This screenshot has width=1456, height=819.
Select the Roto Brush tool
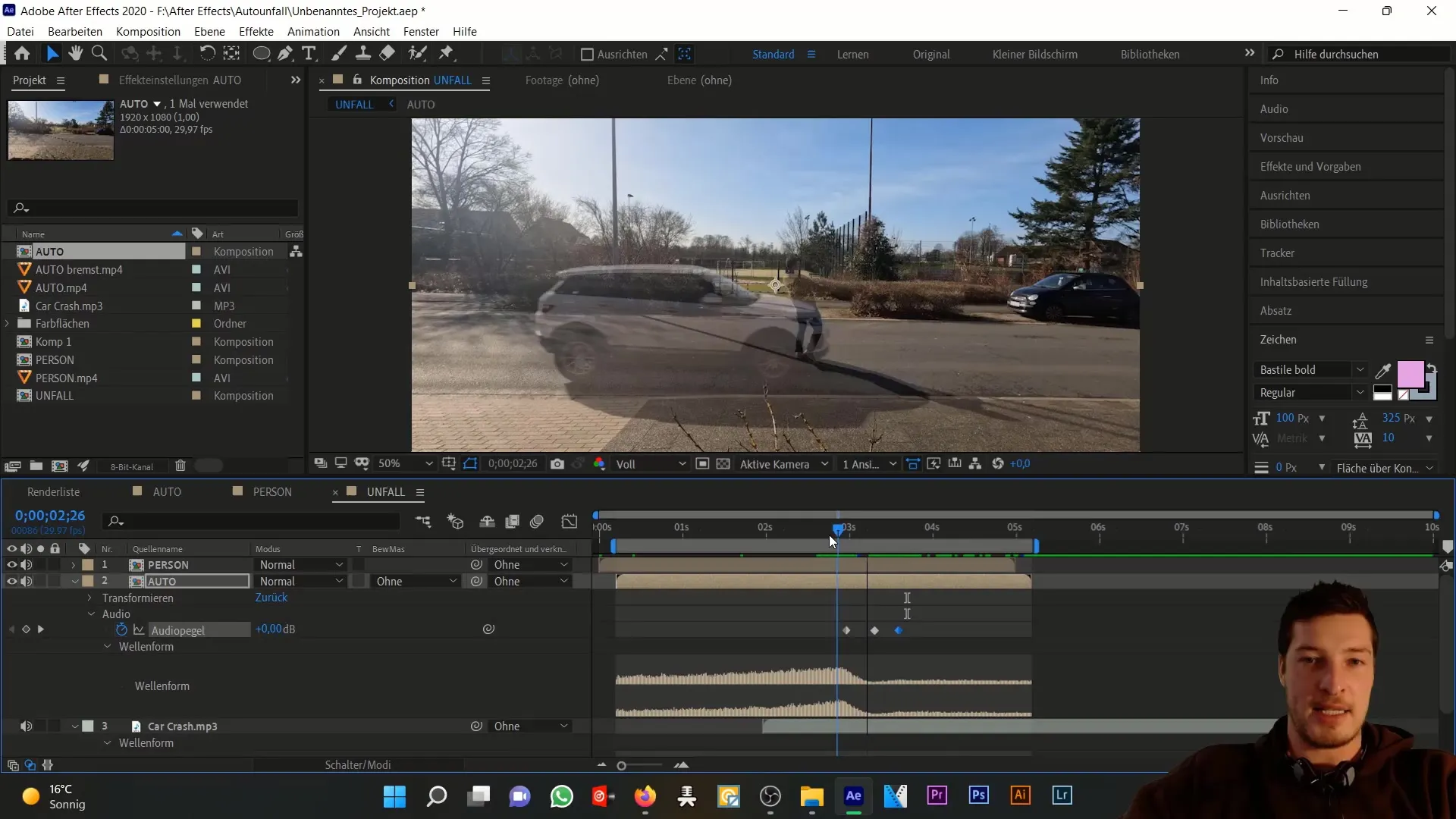pyautogui.click(x=417, y=54)
